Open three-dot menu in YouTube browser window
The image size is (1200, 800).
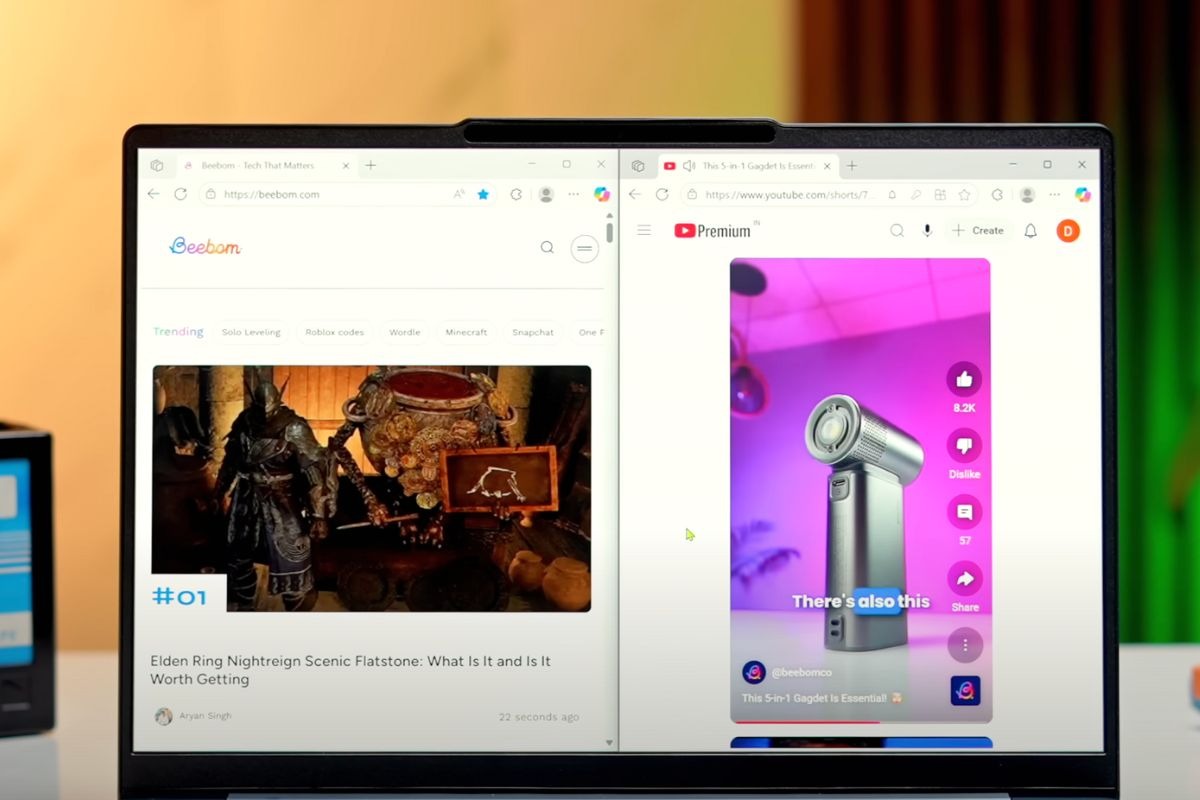pos(1055,194)
